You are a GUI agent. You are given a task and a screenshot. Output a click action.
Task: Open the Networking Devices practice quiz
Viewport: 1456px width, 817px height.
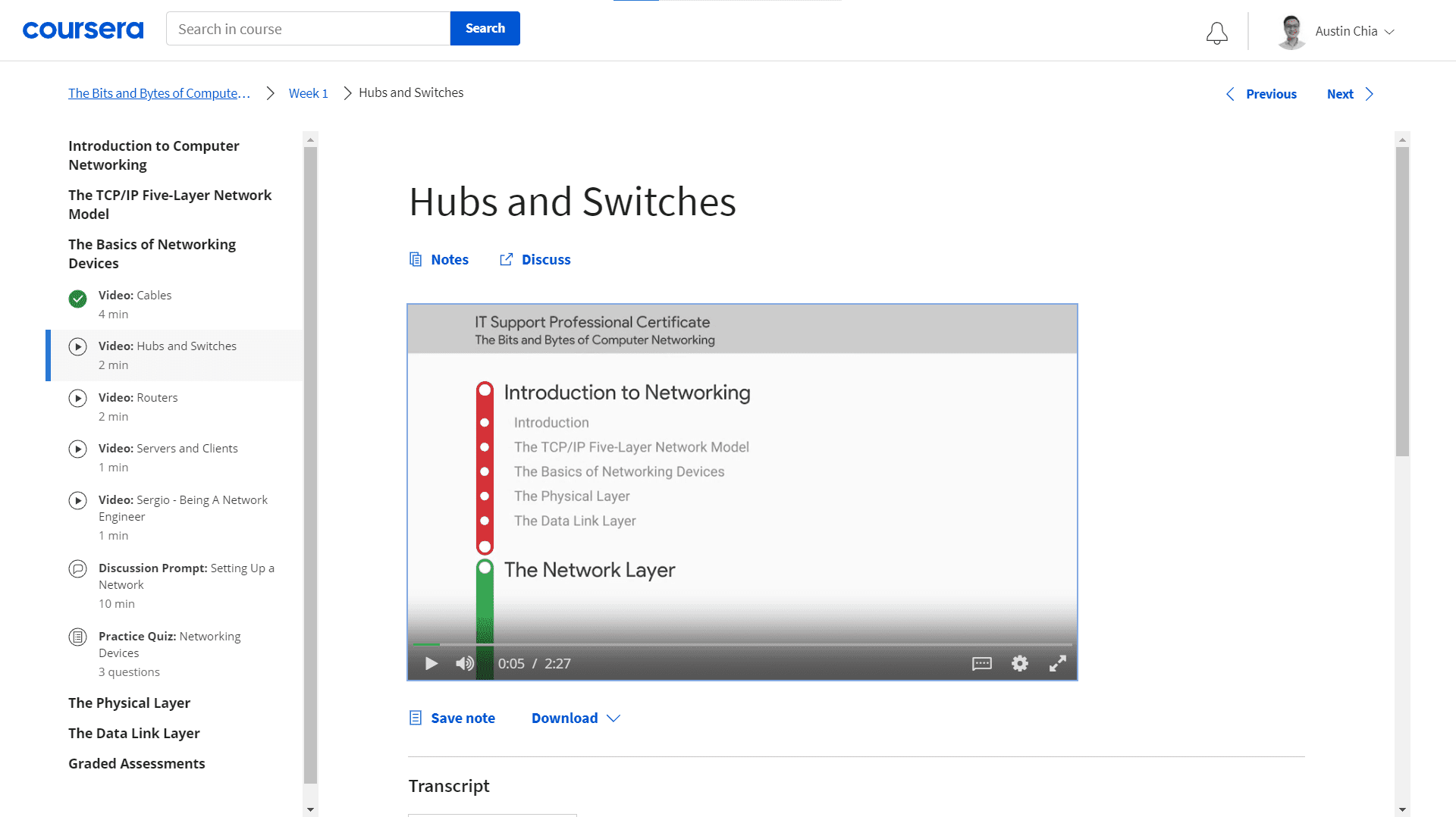coord(169,644)
